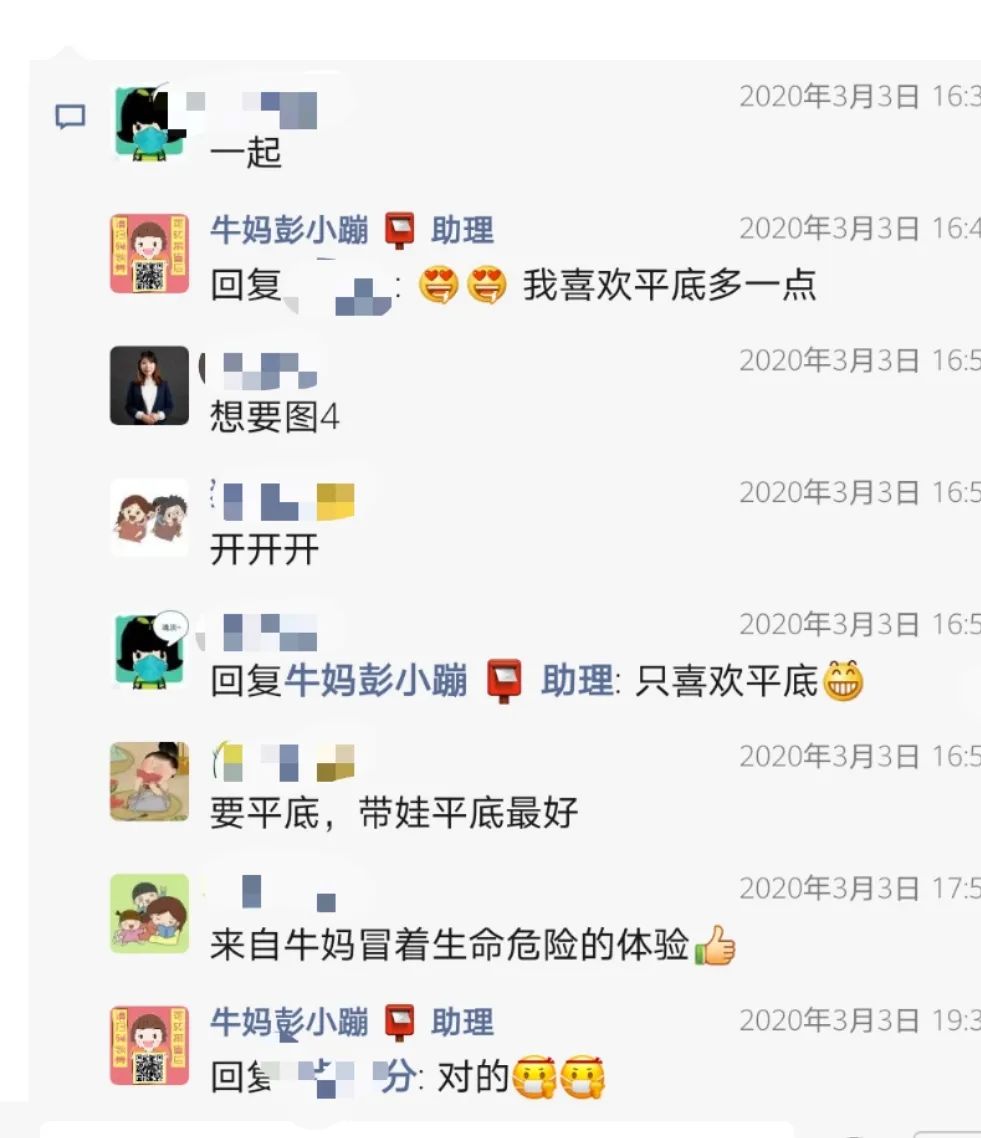This screenshot has height=1138, width=981.
Task: Click the masked girl avatar with speech bubble
Action: tap(151, 650)
